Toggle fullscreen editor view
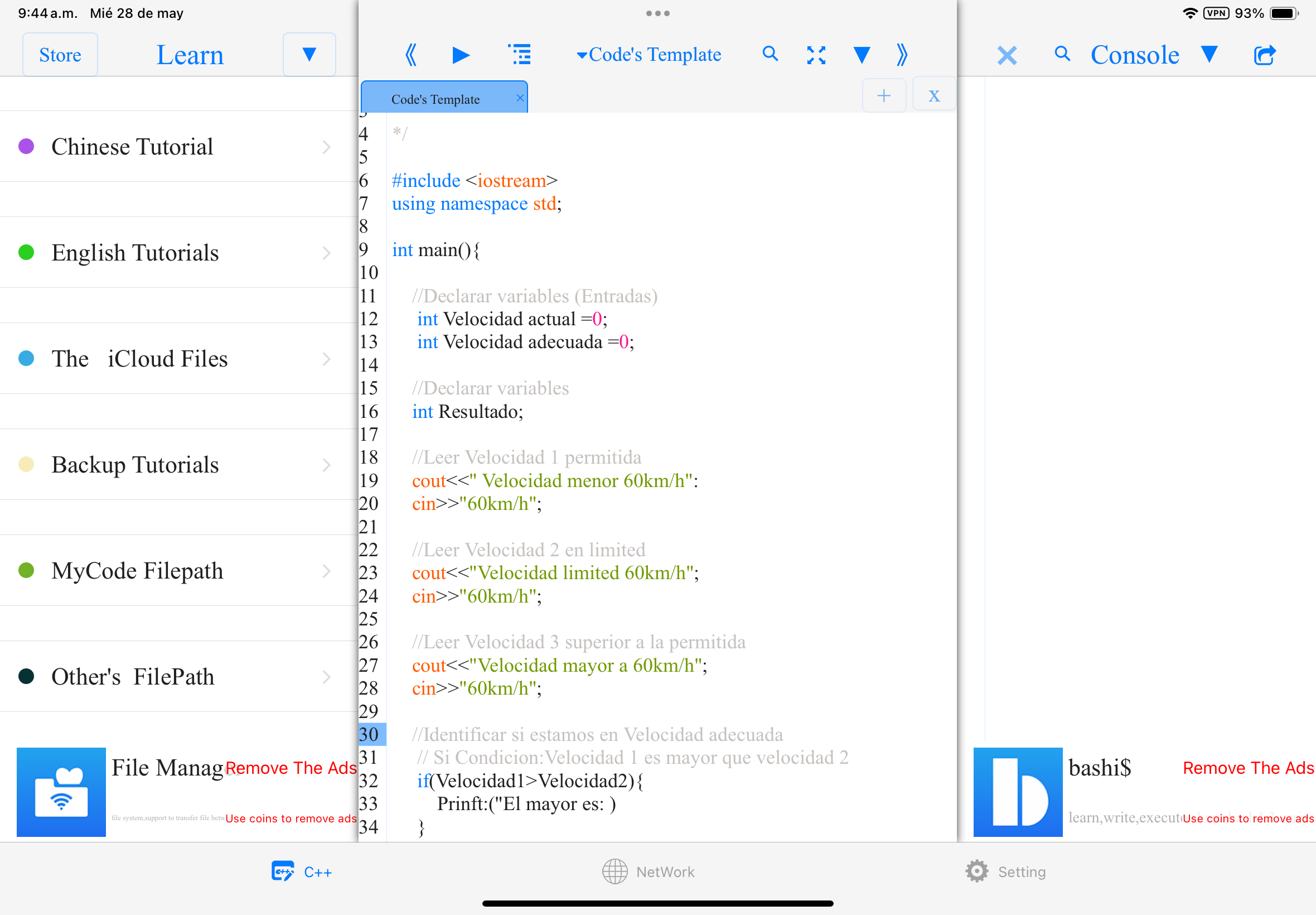The image size is (1316, 915). (x=816, y=55)
